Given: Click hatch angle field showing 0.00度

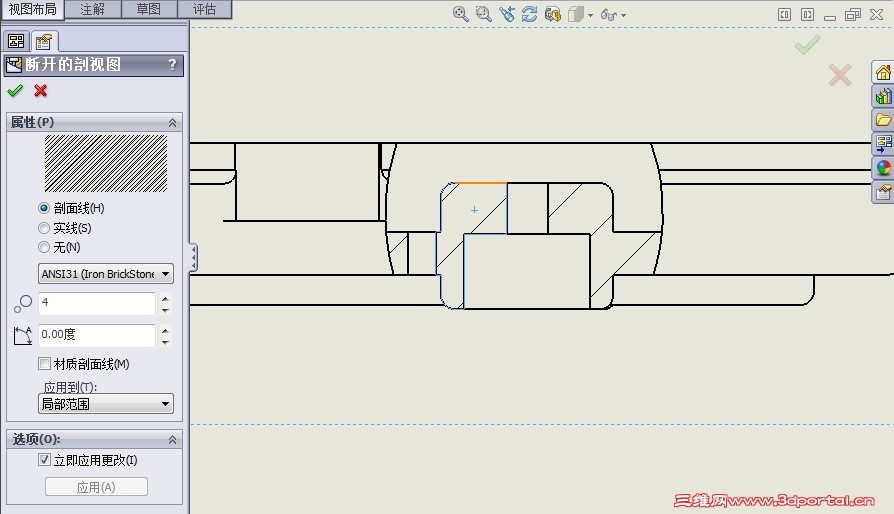Looking at the screenshot, I should click(x=97, y=335).
